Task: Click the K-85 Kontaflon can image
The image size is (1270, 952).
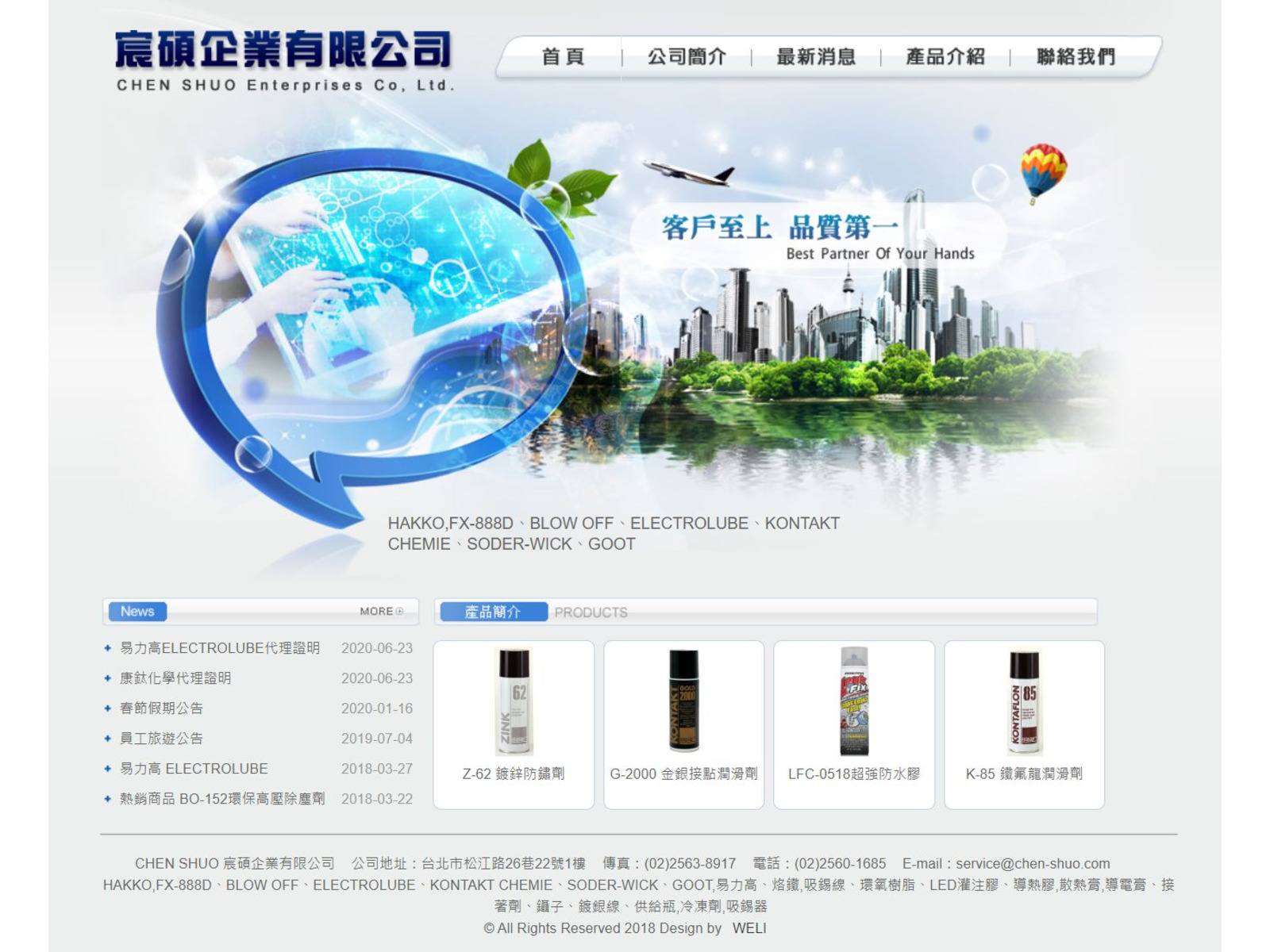Action: pyautogui.click(x=1024, y=701)
